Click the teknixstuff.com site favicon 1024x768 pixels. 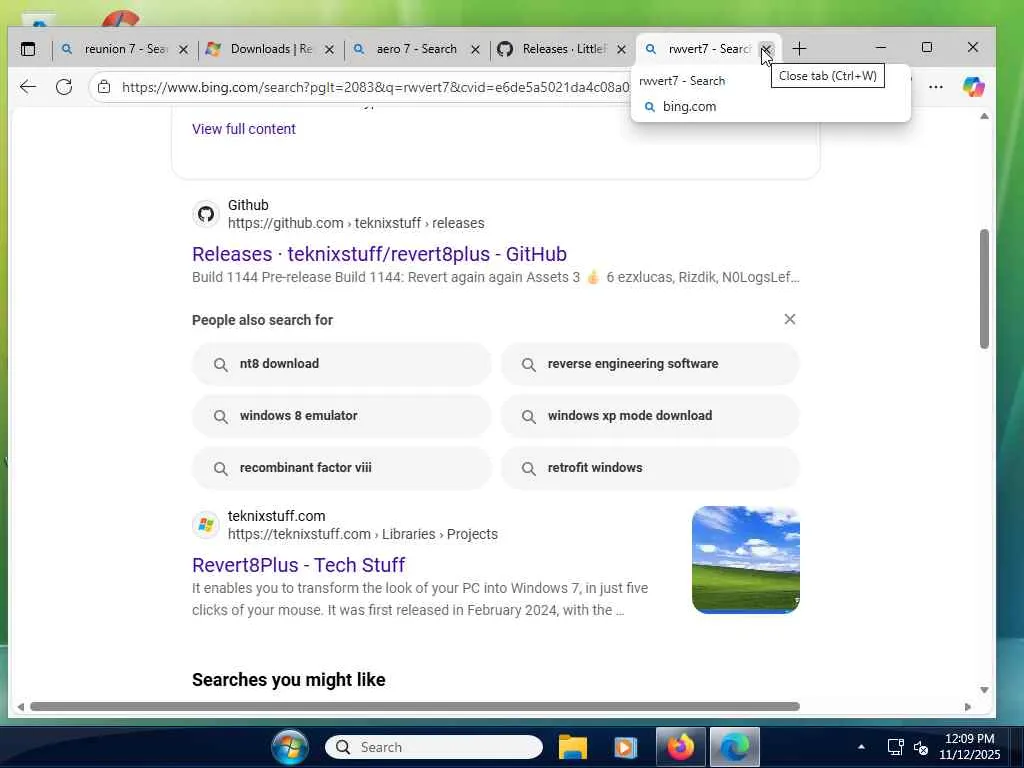coord(206,524)
